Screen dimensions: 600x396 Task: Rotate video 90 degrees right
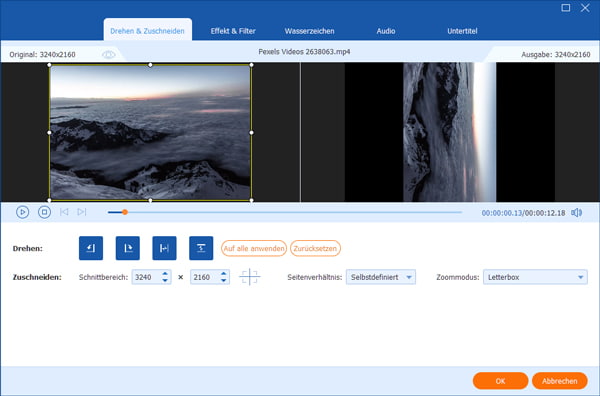click(x=127, y=248)
